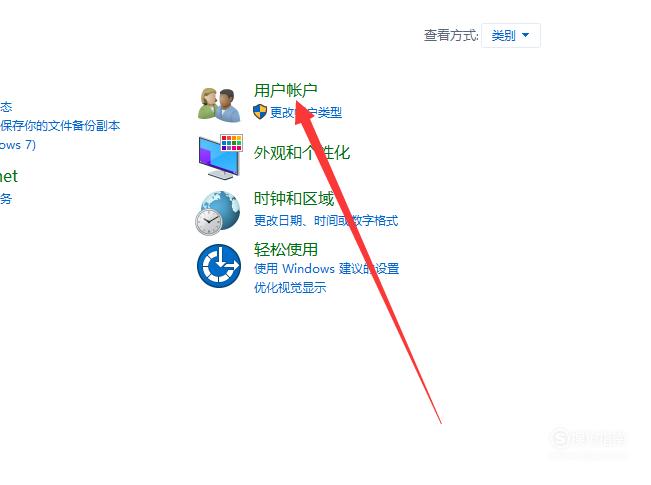This screenshot has height=485, width=651.
Task: Open the 时钟和区域 category
Action: 294,198
